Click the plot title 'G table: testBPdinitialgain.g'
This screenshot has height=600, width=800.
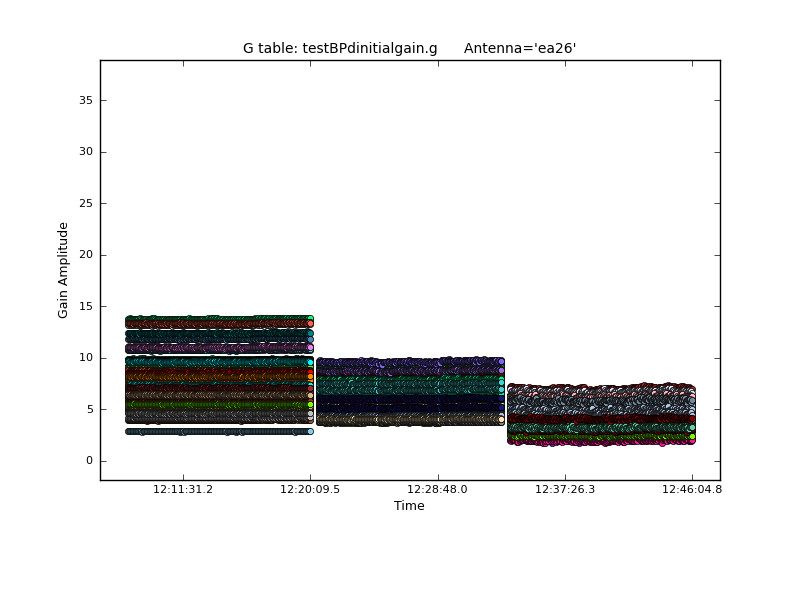pos(340,48)
